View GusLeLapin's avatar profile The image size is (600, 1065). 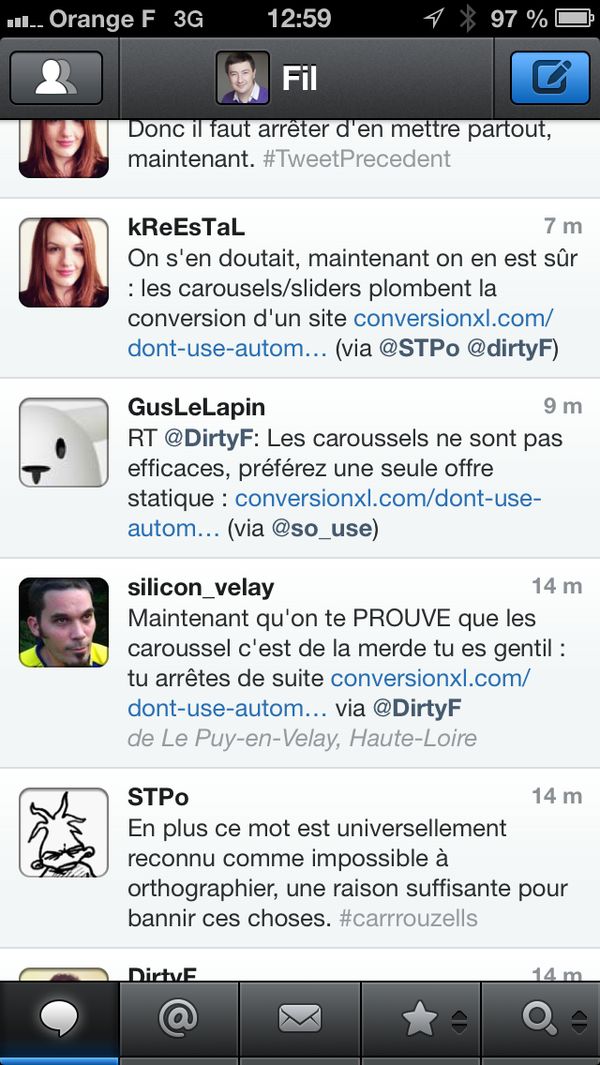click(x=64, y=443)
